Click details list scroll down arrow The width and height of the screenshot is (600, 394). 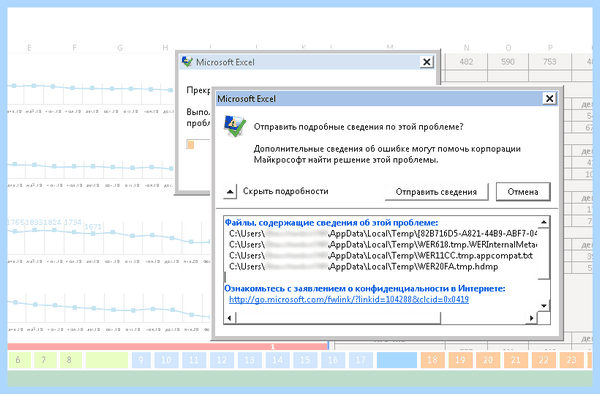point(543,305)
